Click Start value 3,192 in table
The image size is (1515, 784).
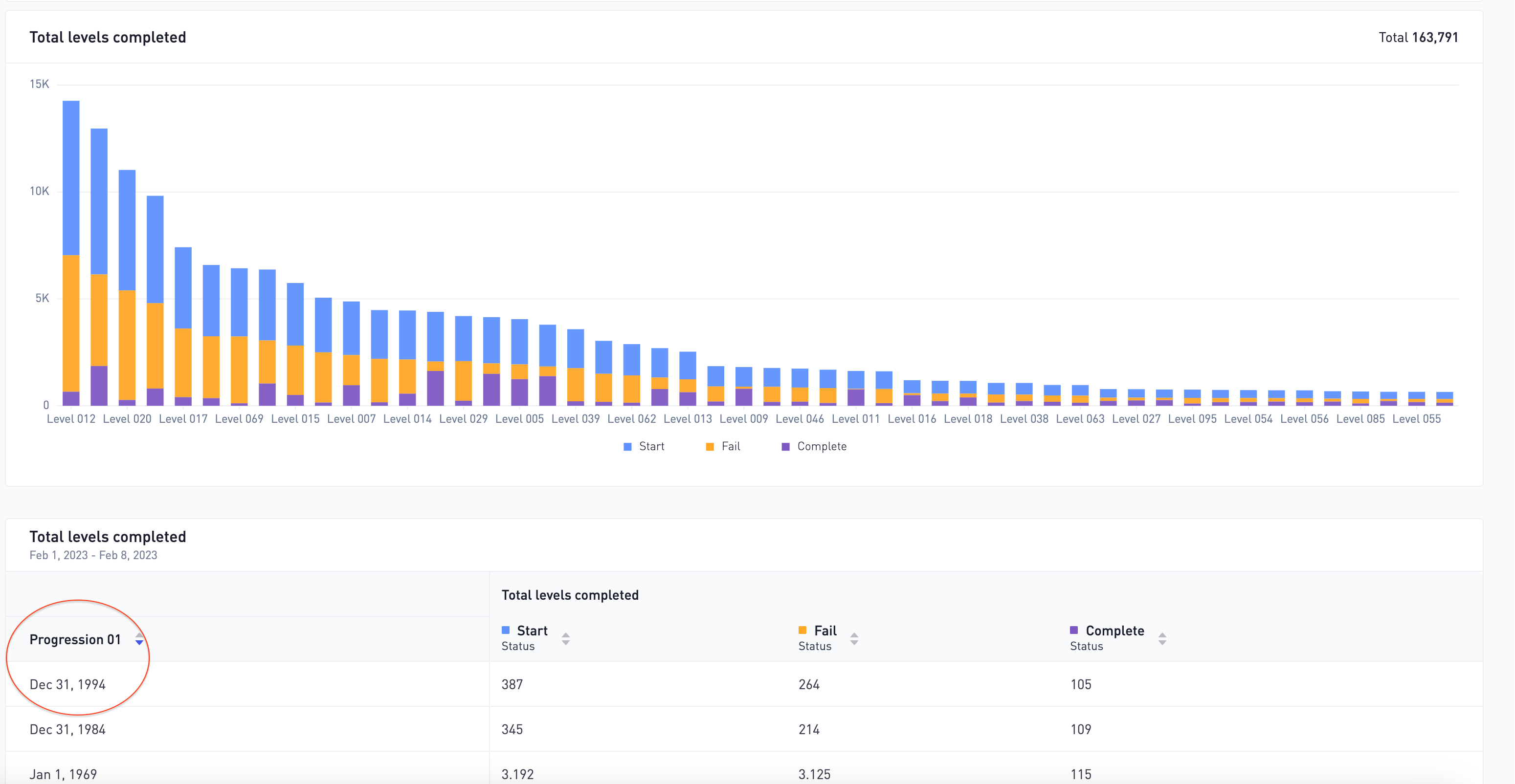click(517, 775)
